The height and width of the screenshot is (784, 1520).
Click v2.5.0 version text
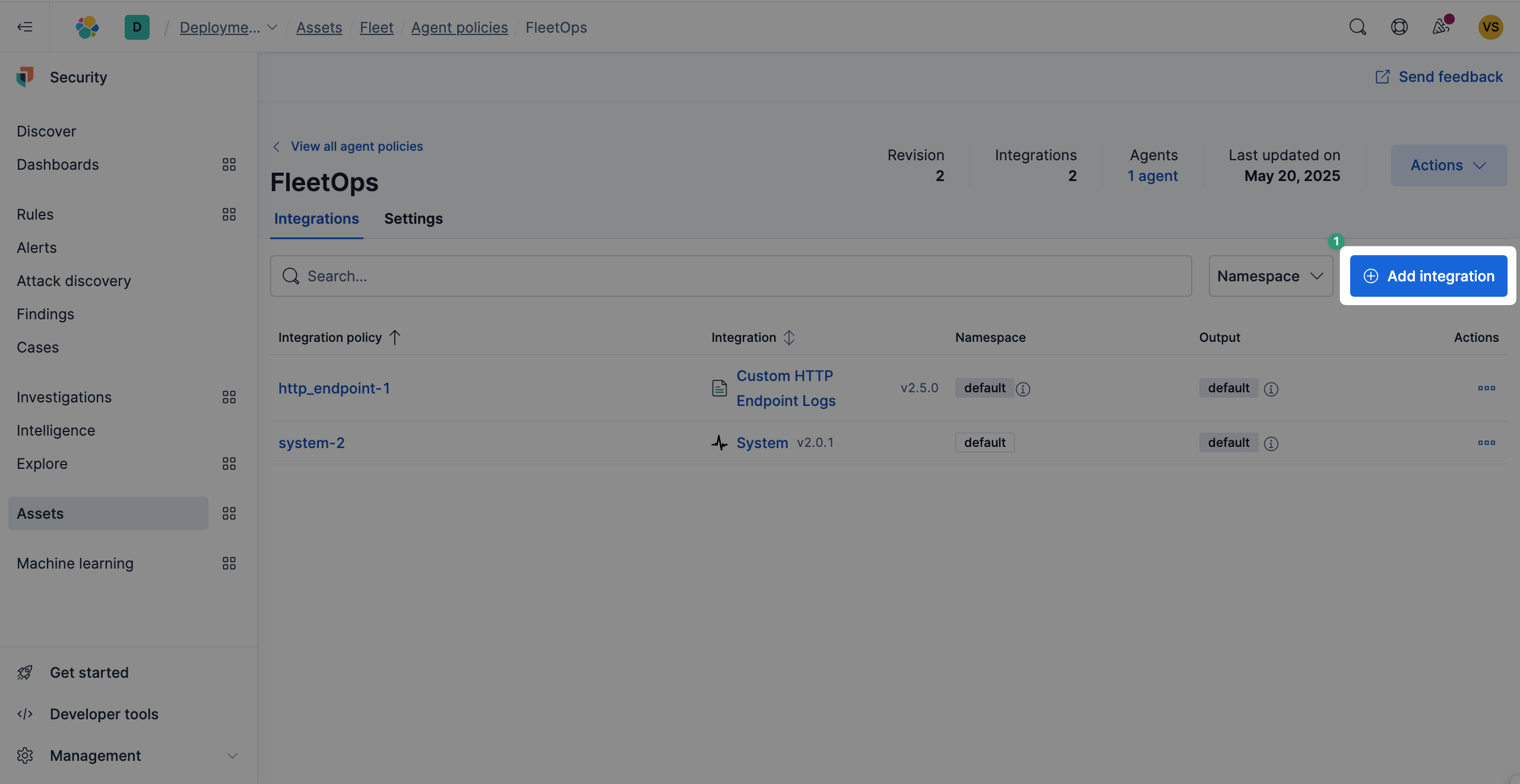pos(919,388)
